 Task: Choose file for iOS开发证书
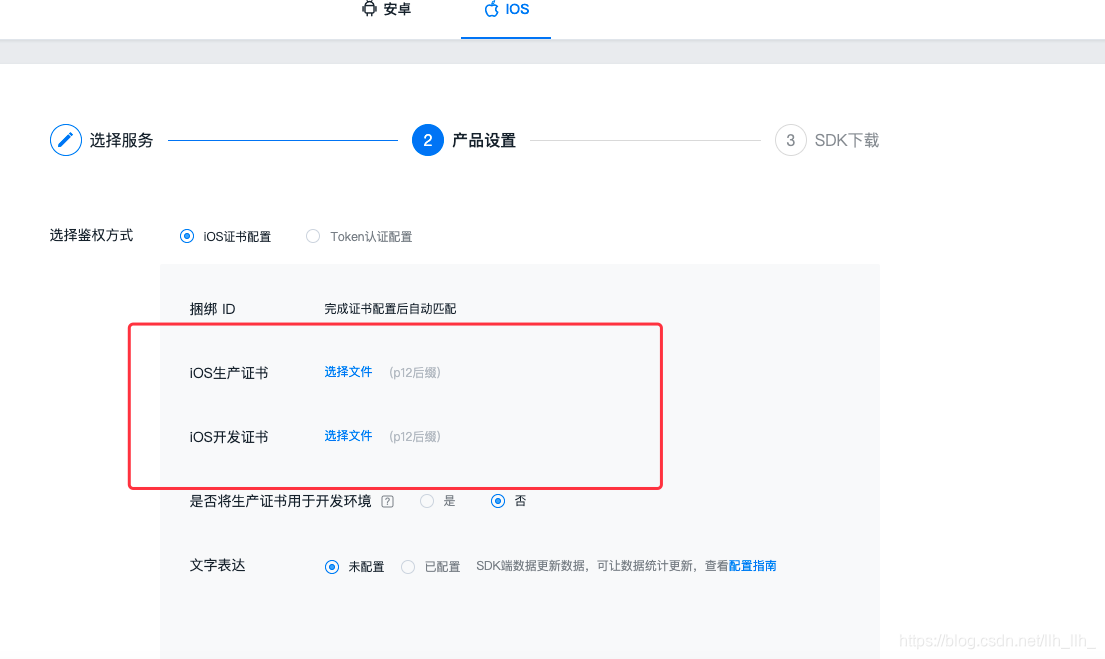click(348, 436)
